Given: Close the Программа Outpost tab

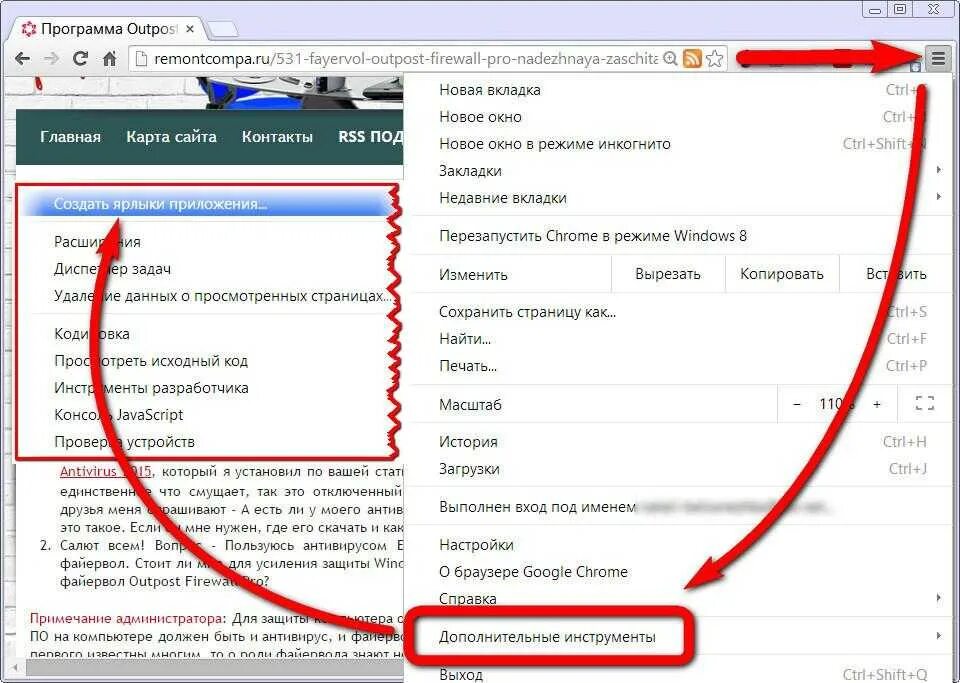Looking at the screenshot, I should [x=190, y=29].
